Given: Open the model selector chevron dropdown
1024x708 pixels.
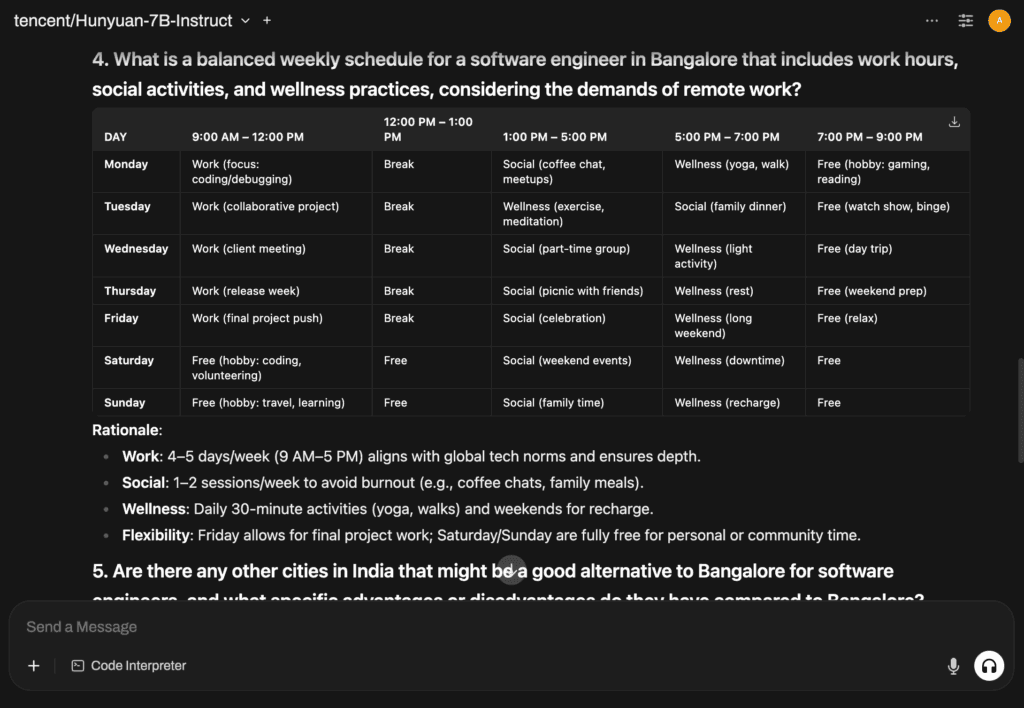Looking at the screenshot, I should 246,21.
